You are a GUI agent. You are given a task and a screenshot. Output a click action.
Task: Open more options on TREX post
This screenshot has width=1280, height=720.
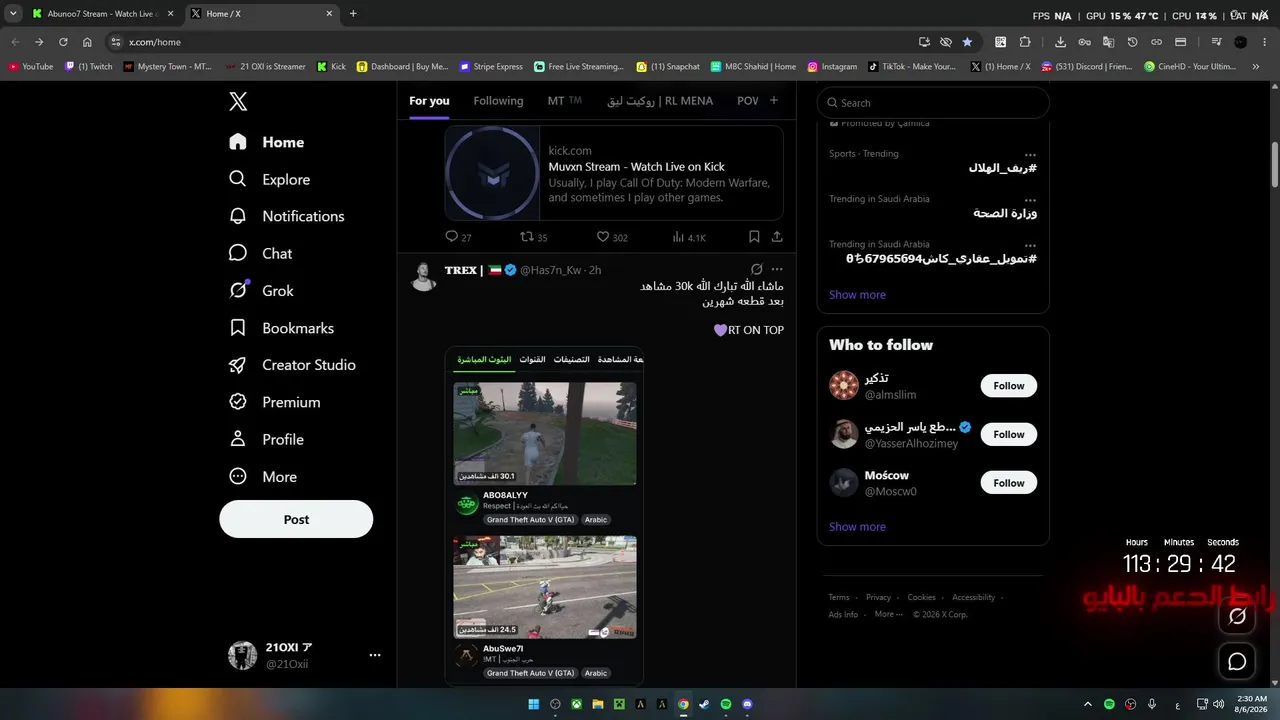pos(777,270)
